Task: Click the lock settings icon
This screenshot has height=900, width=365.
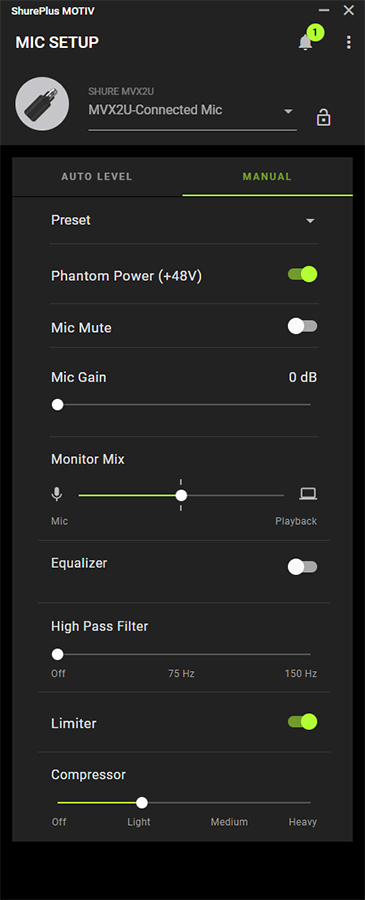Action: point(324,117)
